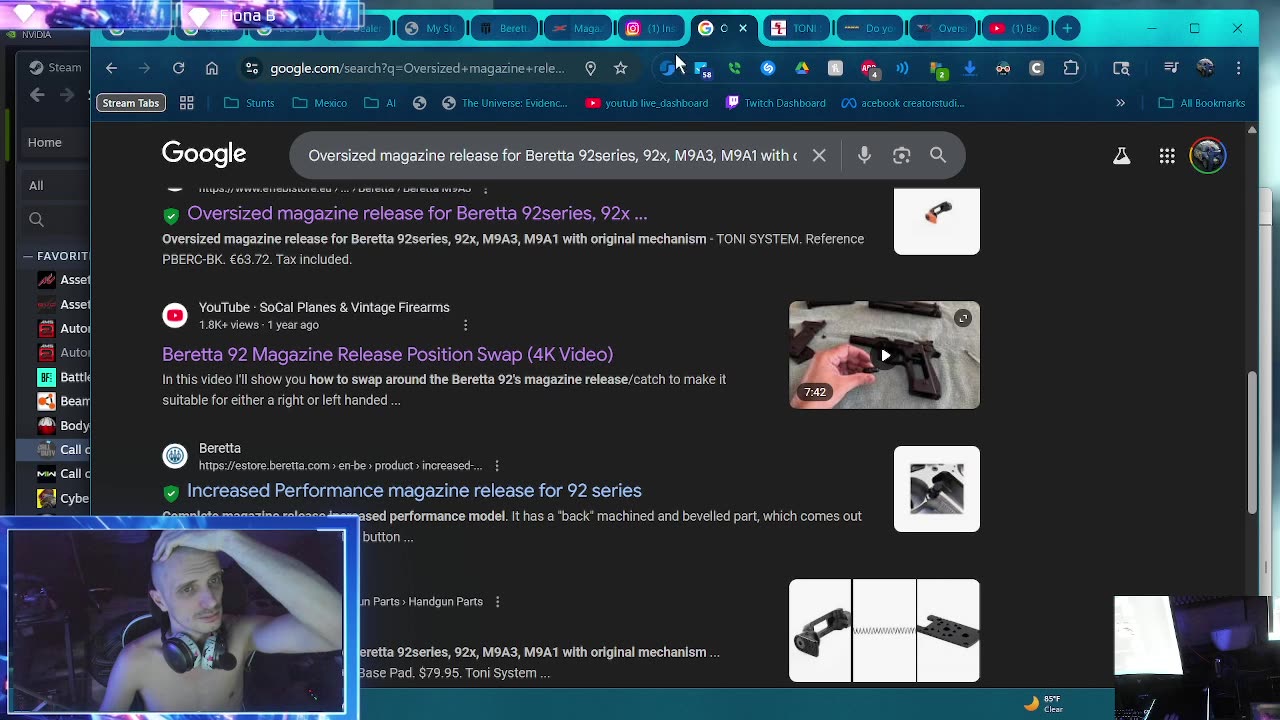Open the Mexico bookmarks folder

point(320,103)
